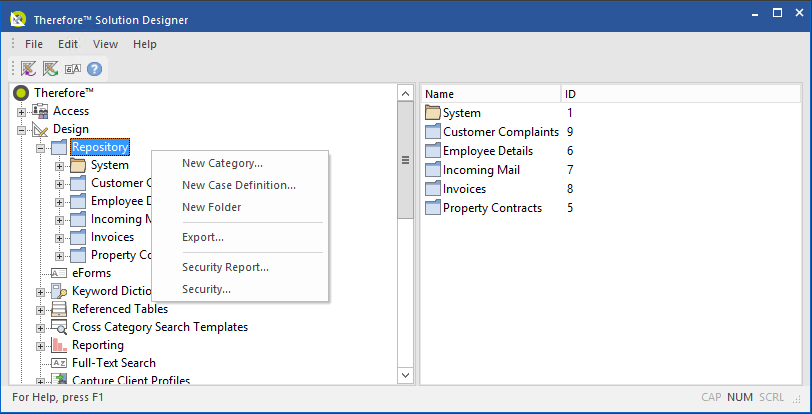This screenshot has height=414, width=812.
Task: Click the ID column header
Action: (x=681, y=94)
